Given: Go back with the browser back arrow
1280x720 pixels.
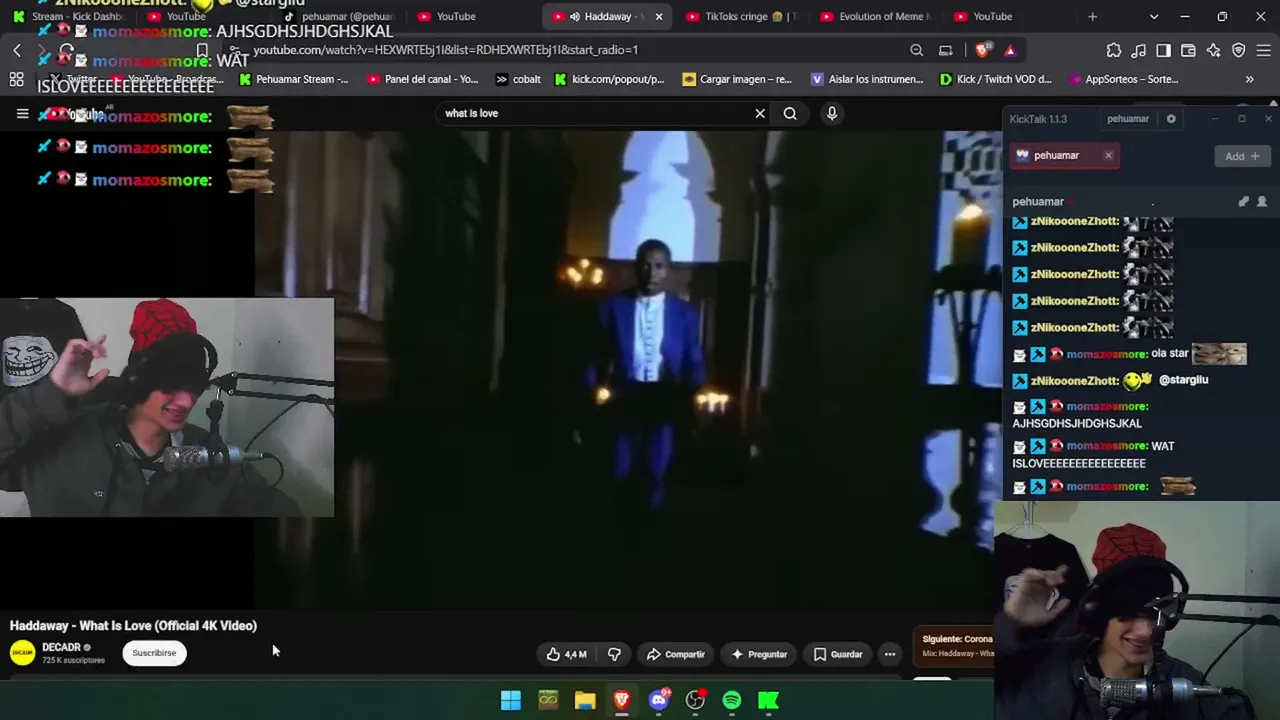Looking at the screenshot, I should 17,50.
